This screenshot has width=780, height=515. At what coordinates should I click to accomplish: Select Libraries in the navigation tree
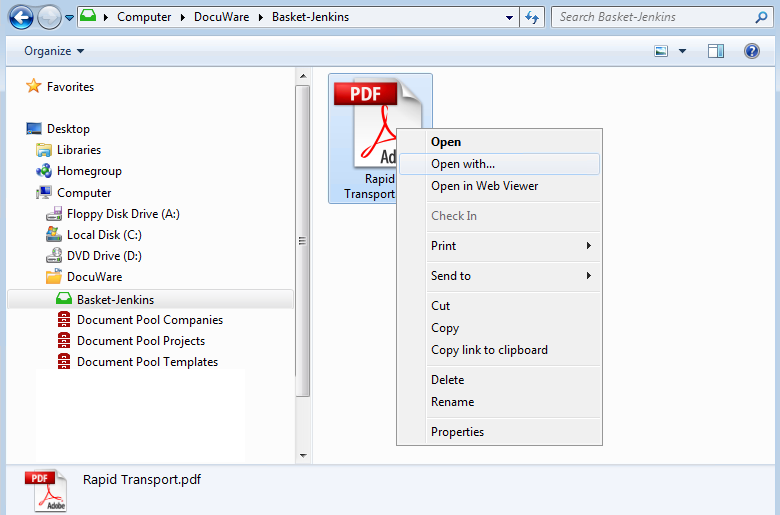pos(79,150)
